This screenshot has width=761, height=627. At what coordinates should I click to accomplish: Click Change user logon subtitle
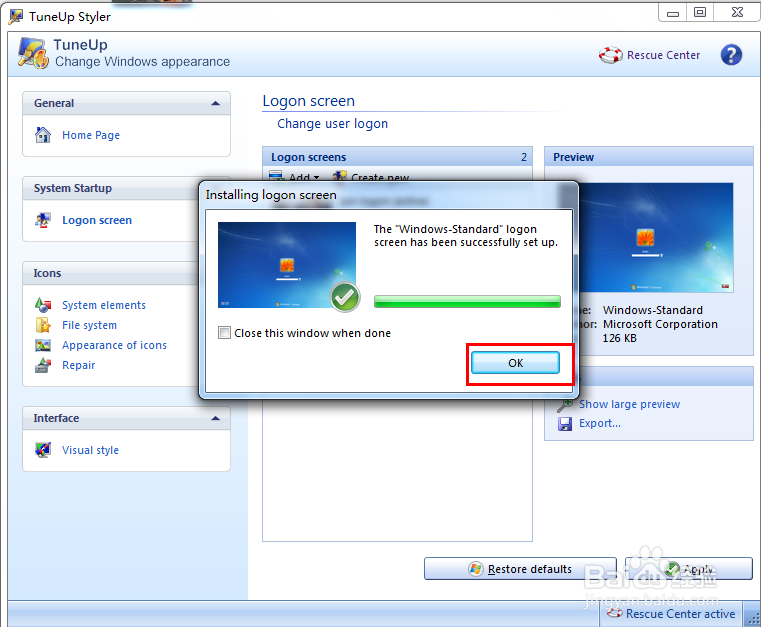(332, 124)
